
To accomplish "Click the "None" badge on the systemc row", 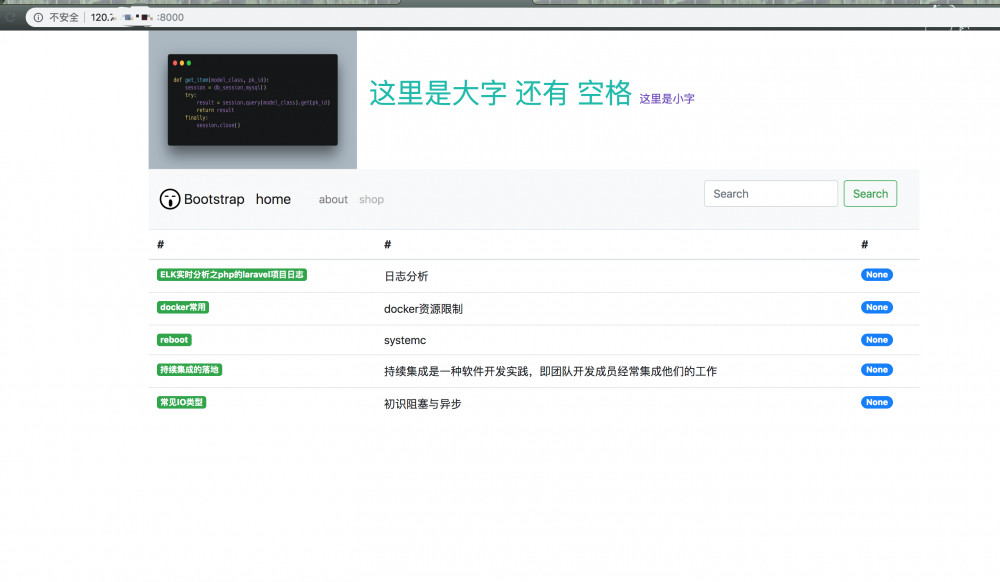I will pyautogui.click(x=876, y=340).
